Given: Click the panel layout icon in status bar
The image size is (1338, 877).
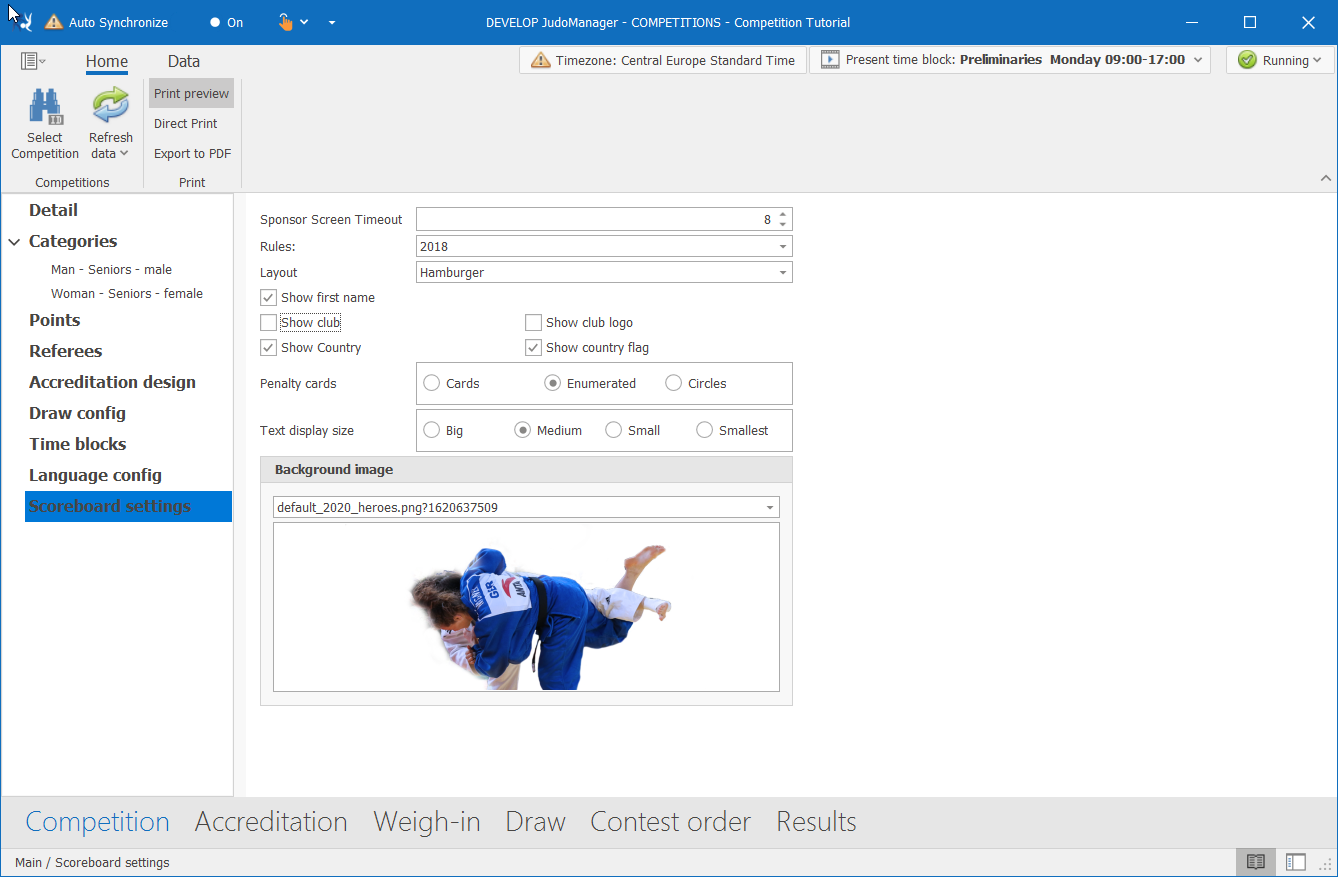Looking at the screenshot, I should [1296, 862].
